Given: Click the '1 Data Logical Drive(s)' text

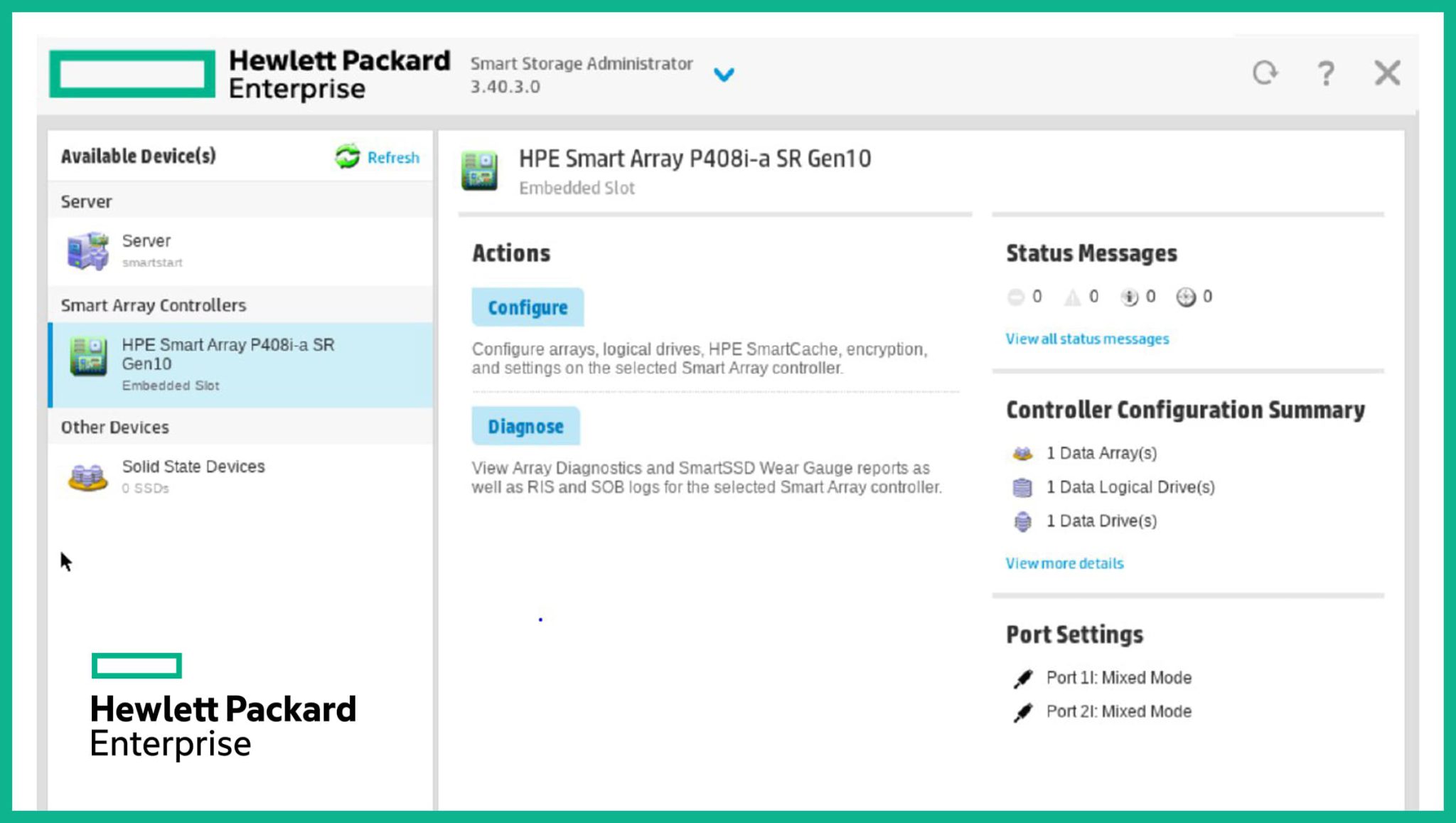Looking at the screenshot, I should [1130, 487].
